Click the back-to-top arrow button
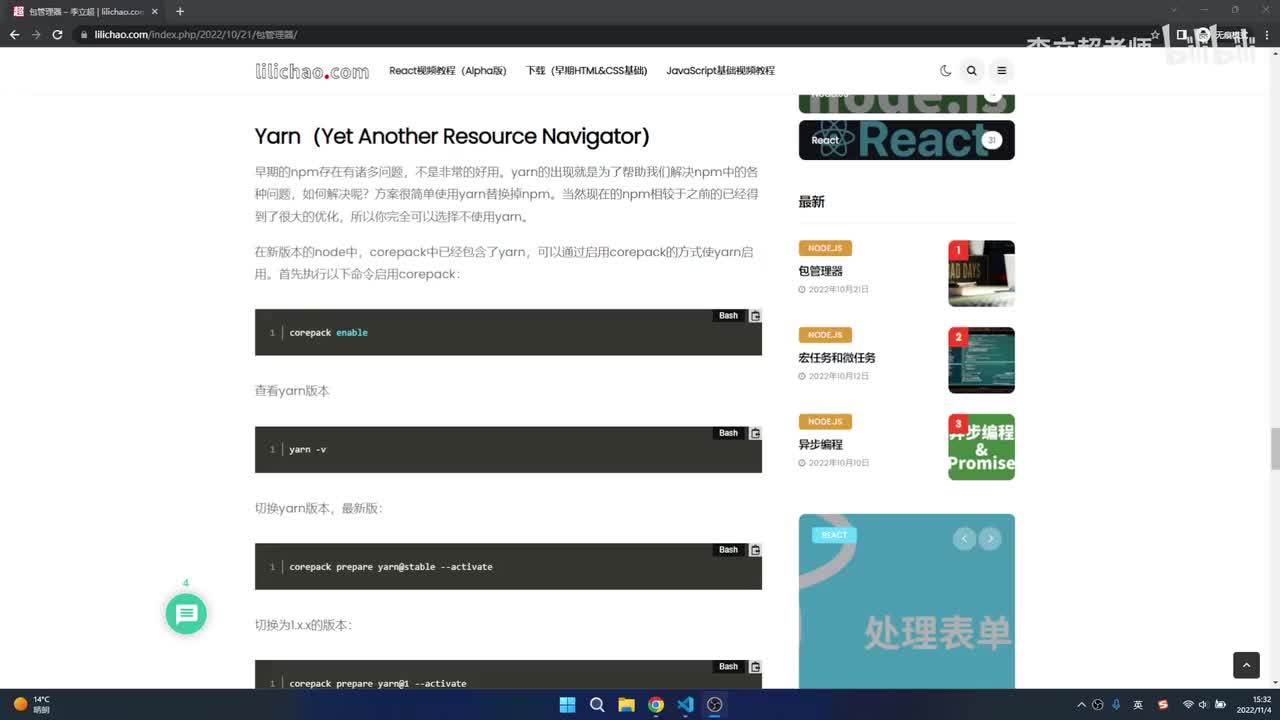The image size is (1280, 720). (x=1246, y=665)
